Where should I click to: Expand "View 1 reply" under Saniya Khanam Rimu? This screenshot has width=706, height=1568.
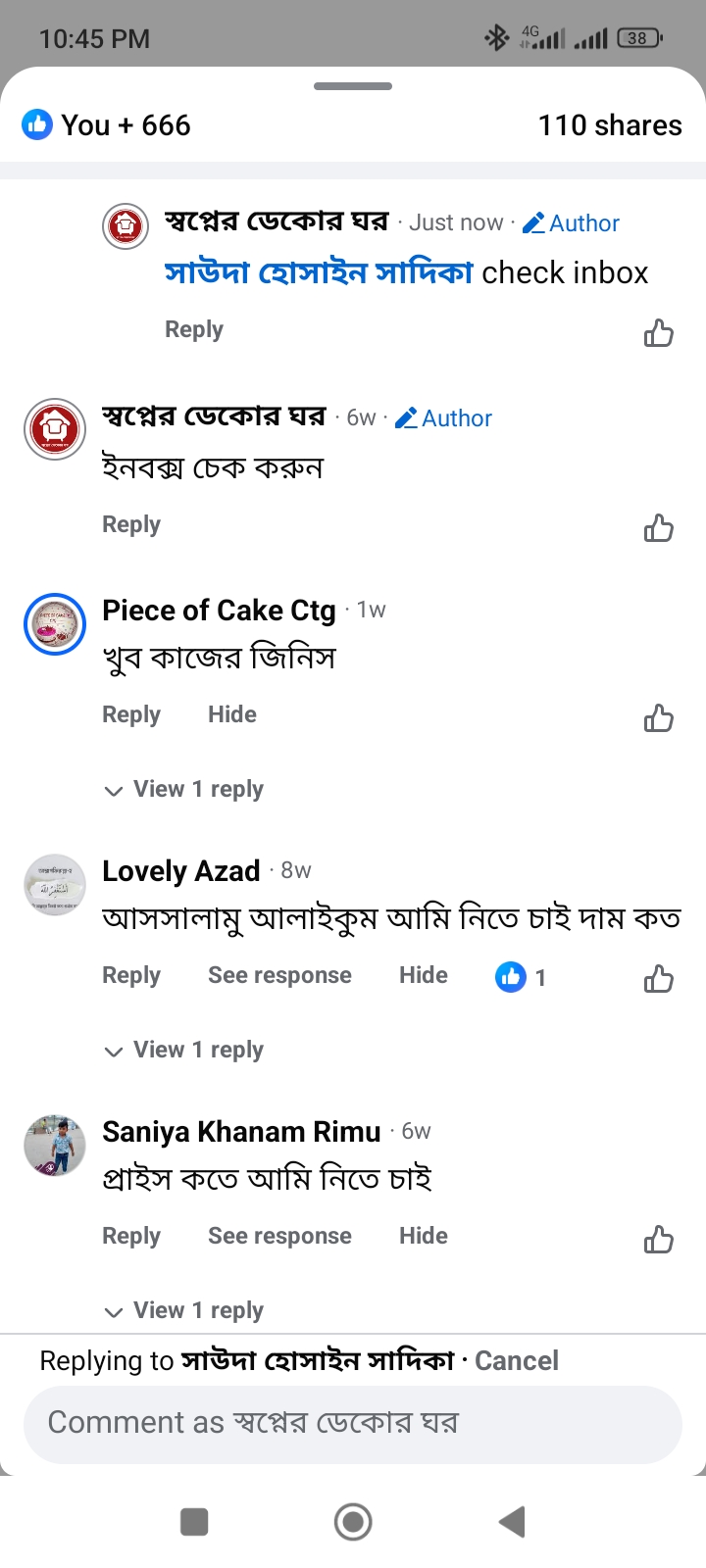point(184,1311)
